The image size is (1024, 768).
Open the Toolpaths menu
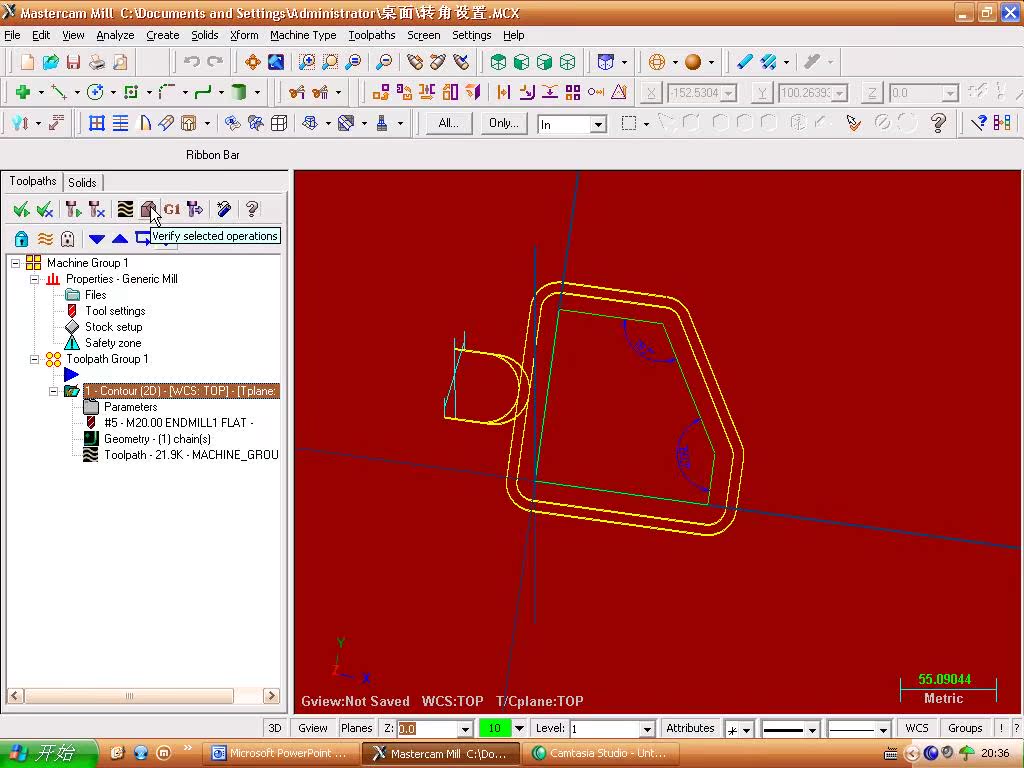pyautogui.click(x=372, y=35)
